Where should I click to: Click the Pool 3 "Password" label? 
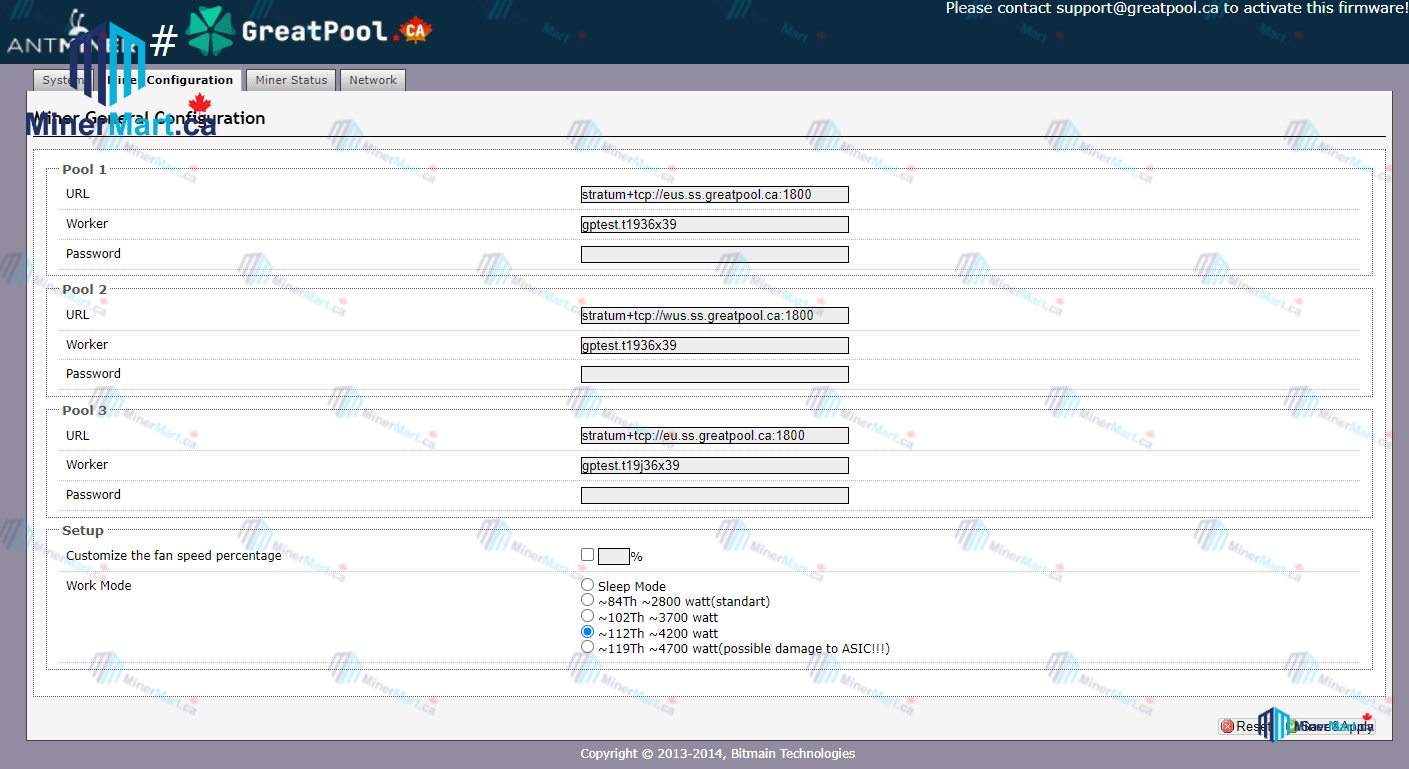(93, 494)
